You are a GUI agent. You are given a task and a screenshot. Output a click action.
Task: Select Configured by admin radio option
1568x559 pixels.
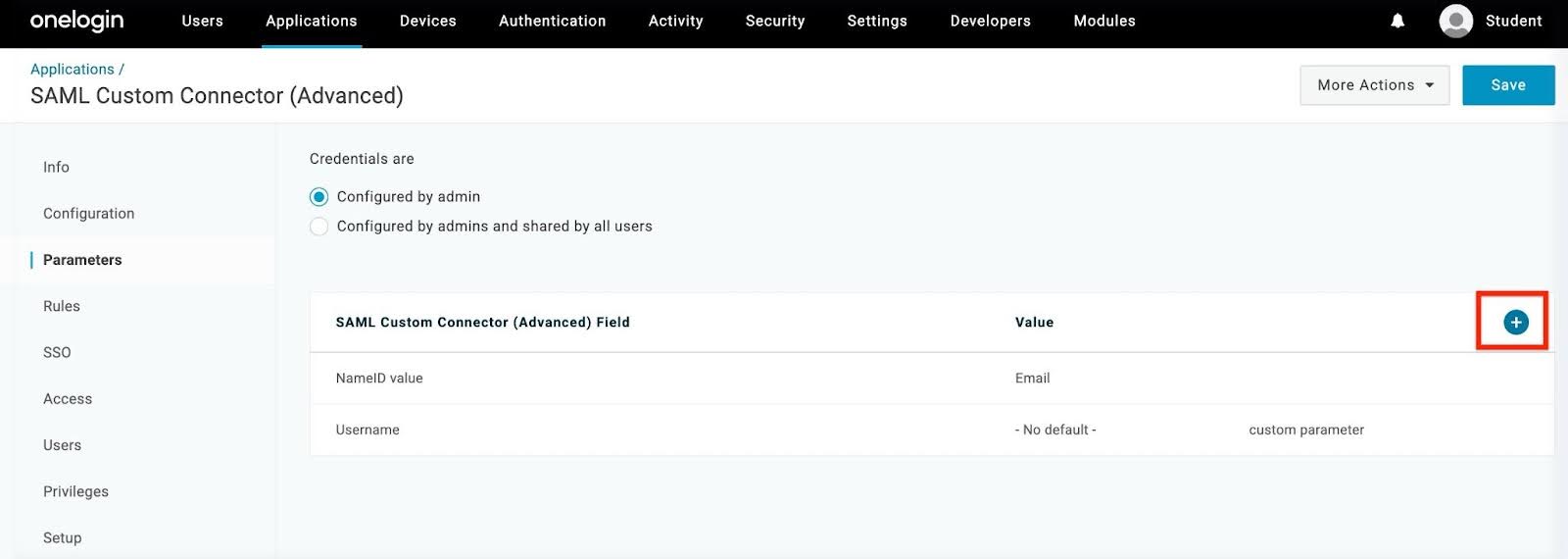click(x=318, y=197)
